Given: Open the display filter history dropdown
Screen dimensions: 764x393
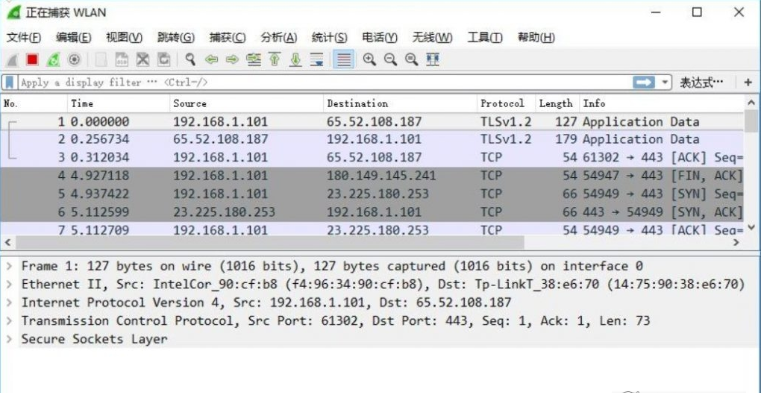Looking at the screenshot, I should (665, 82).
